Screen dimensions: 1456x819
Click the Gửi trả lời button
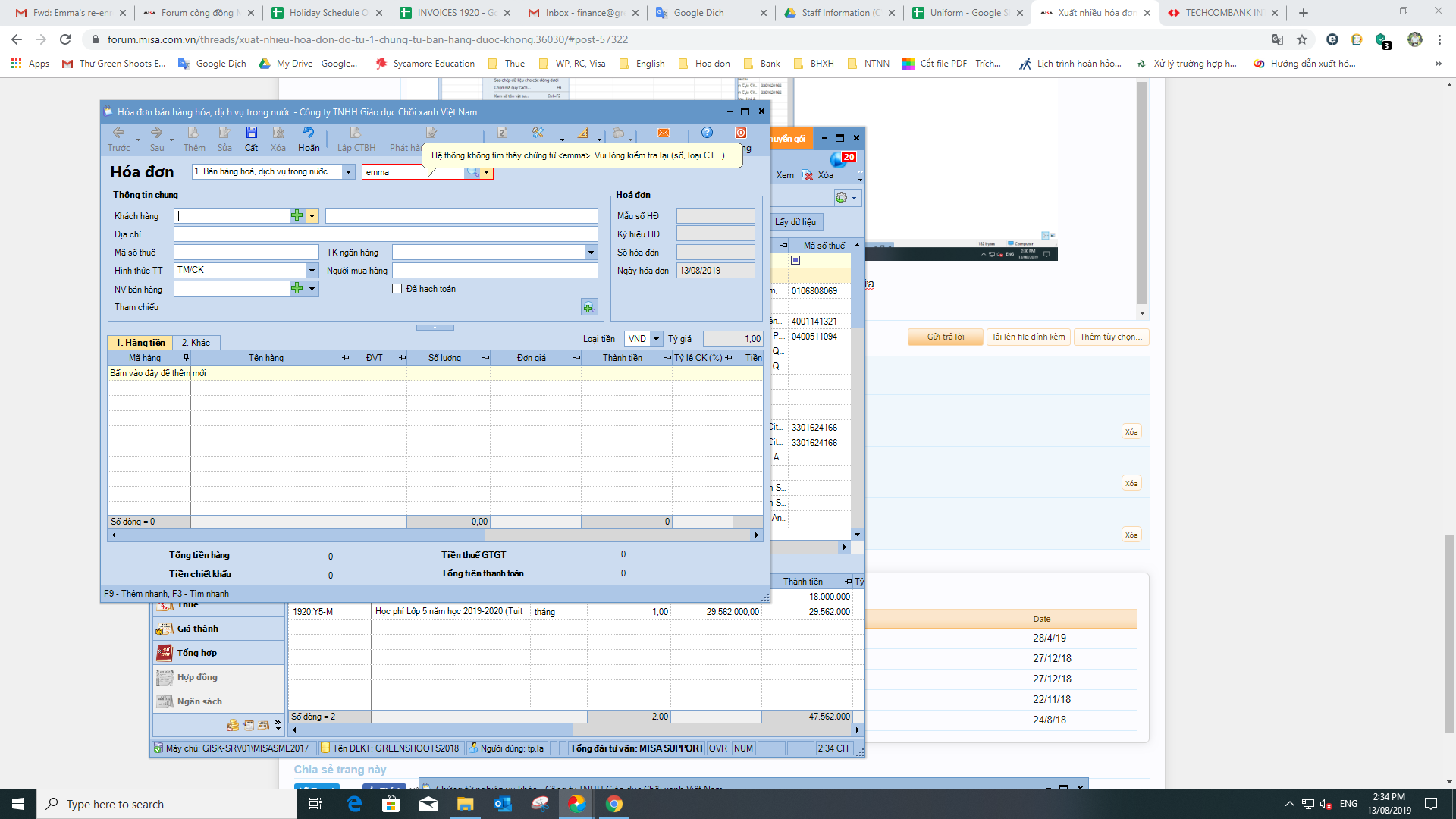(945, 337)
